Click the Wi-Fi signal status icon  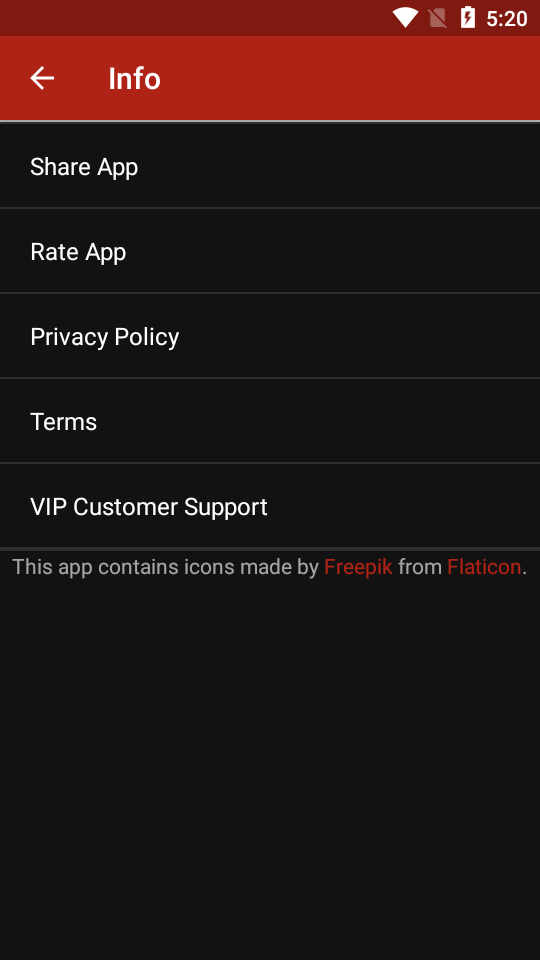coord(405,18)
